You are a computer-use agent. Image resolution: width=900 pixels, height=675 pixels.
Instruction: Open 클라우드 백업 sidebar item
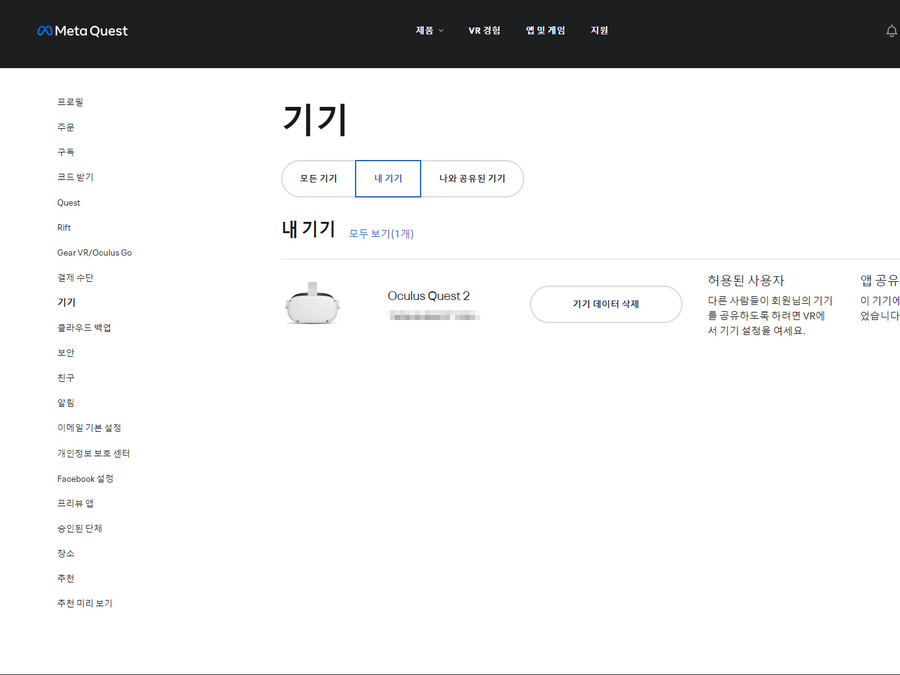pyautogui.click(x=84, y=328)
